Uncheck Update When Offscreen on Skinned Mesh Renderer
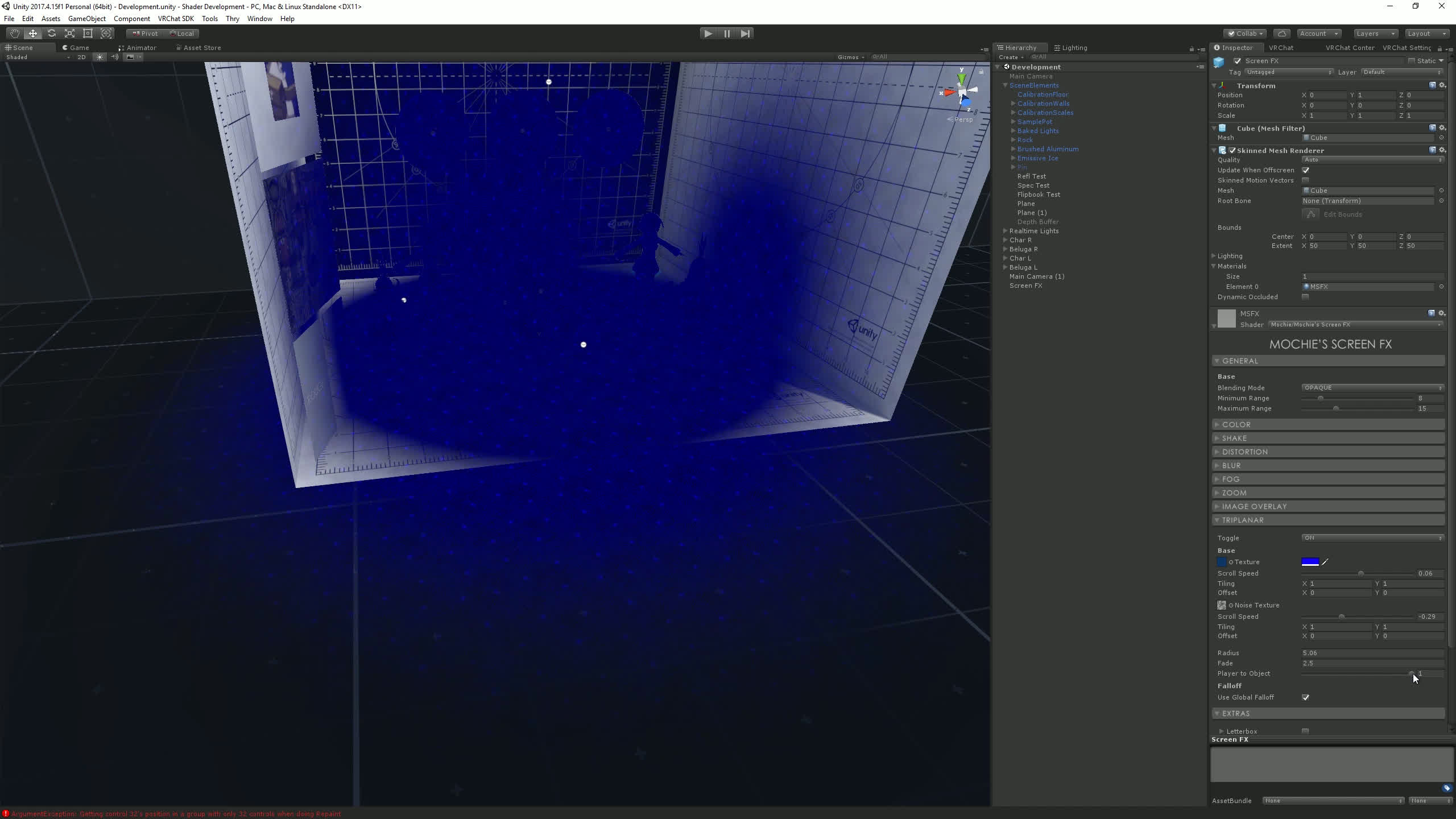This screenshot has width=1456, height=819. [1306, 170]
